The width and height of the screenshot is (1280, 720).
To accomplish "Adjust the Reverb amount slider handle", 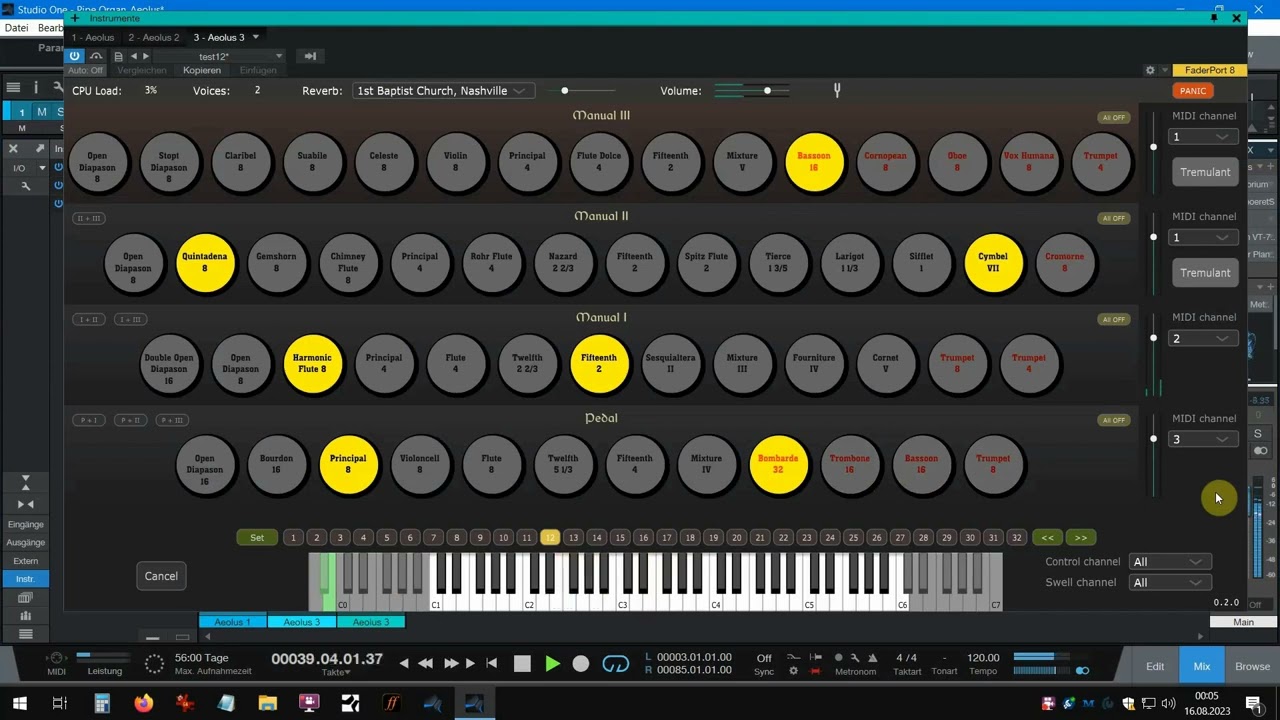I will coord(564,91).
